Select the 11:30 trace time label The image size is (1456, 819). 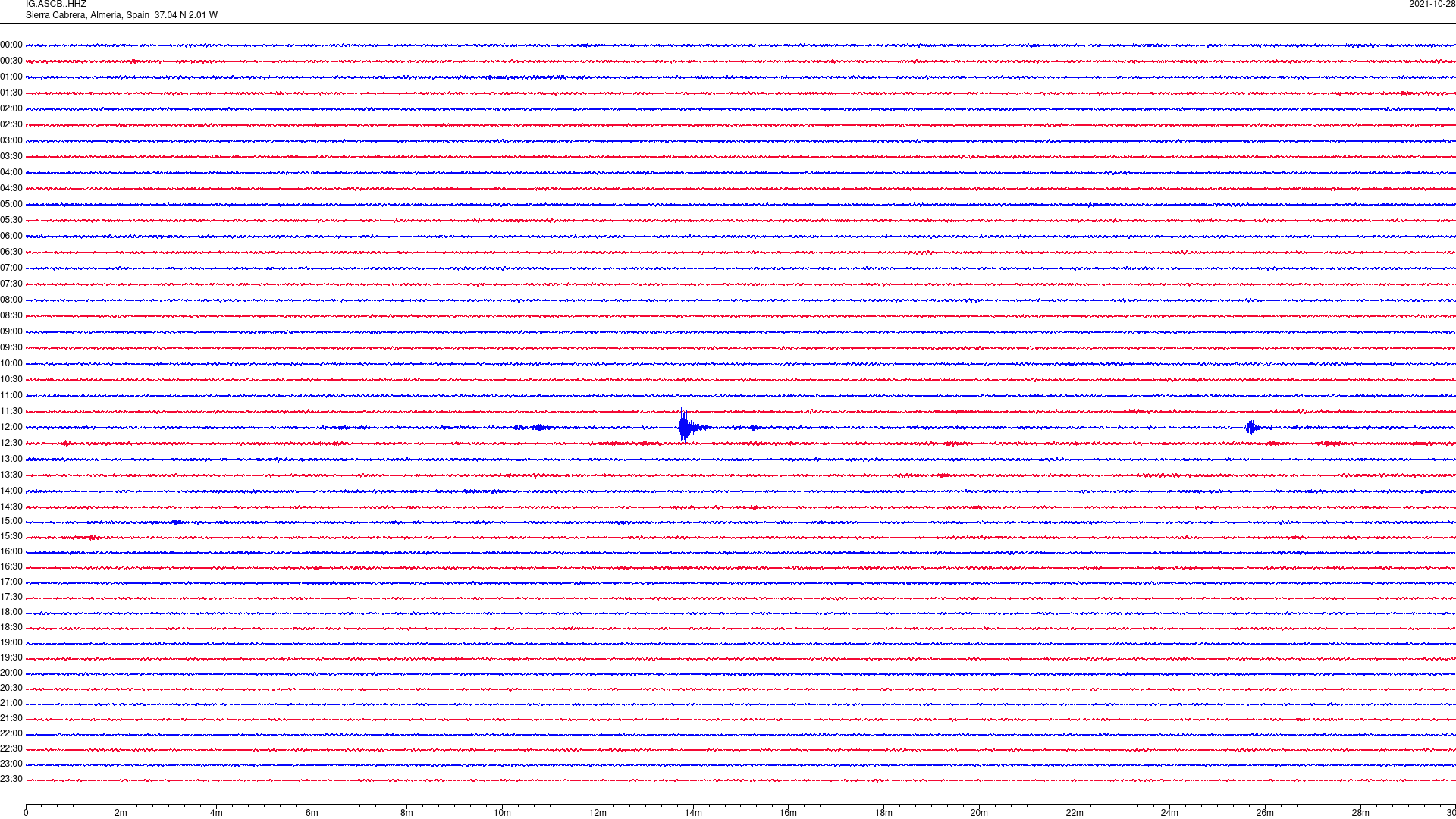click(11, 411)
